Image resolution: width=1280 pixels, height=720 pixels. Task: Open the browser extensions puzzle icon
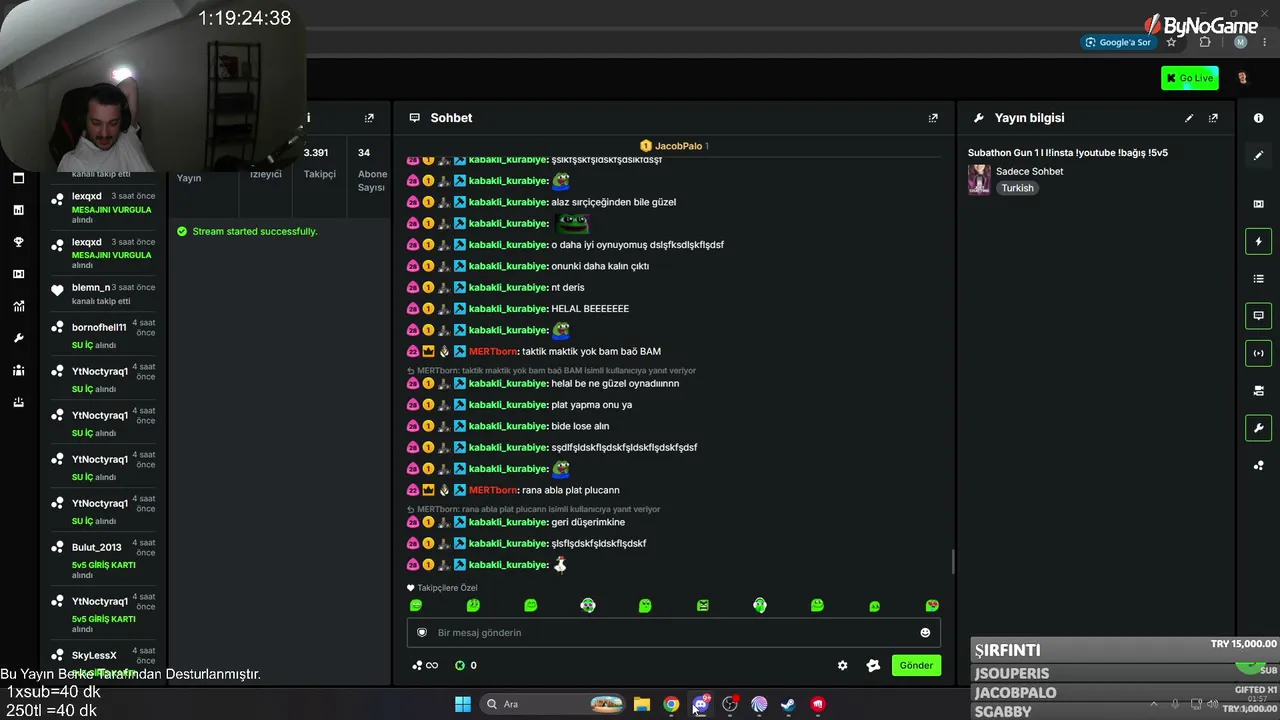(x=1205, y=42)
